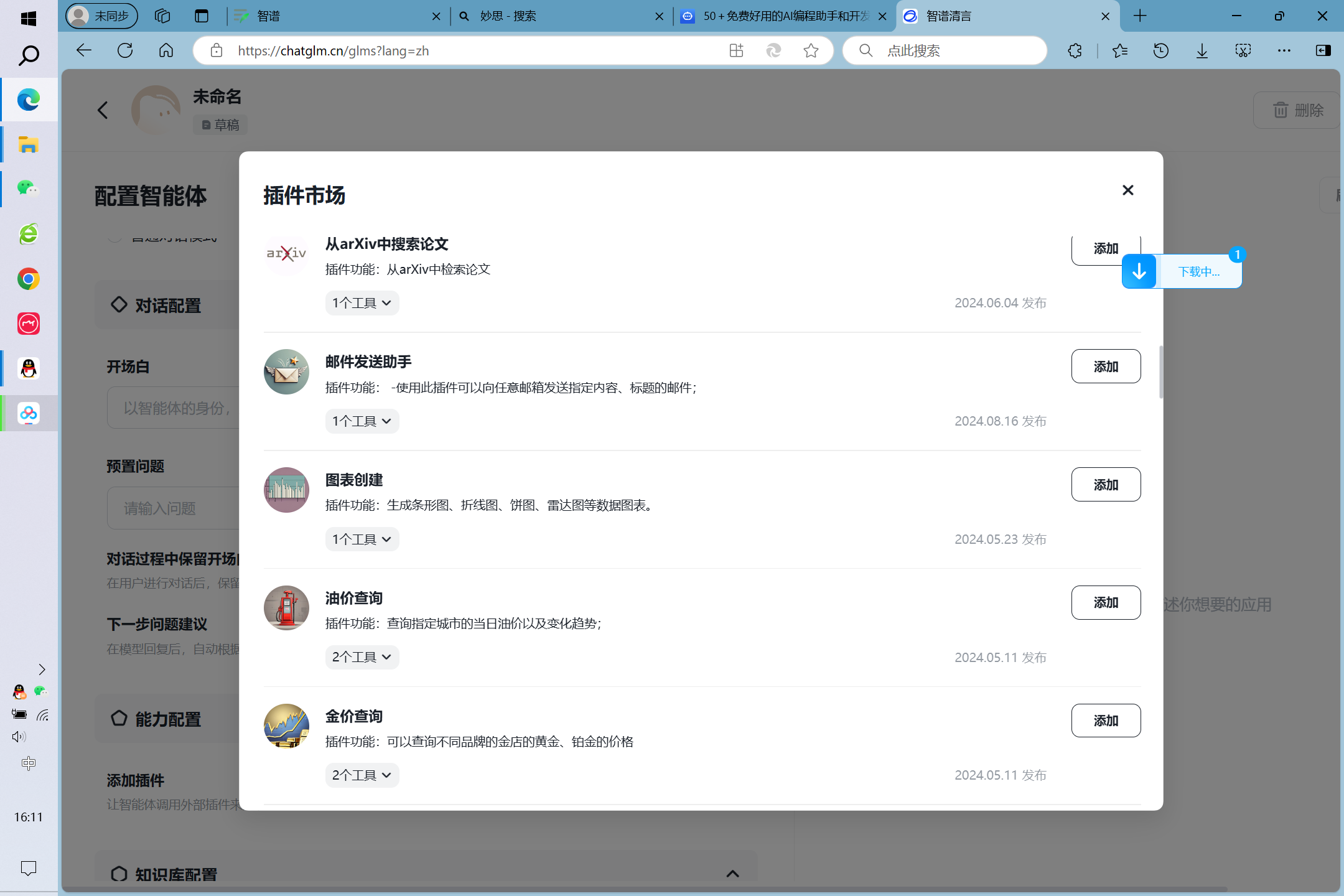The image size is (1344, 896).
Task: Click the blue download arrow floating icon
Action: tap(1139, 272)
